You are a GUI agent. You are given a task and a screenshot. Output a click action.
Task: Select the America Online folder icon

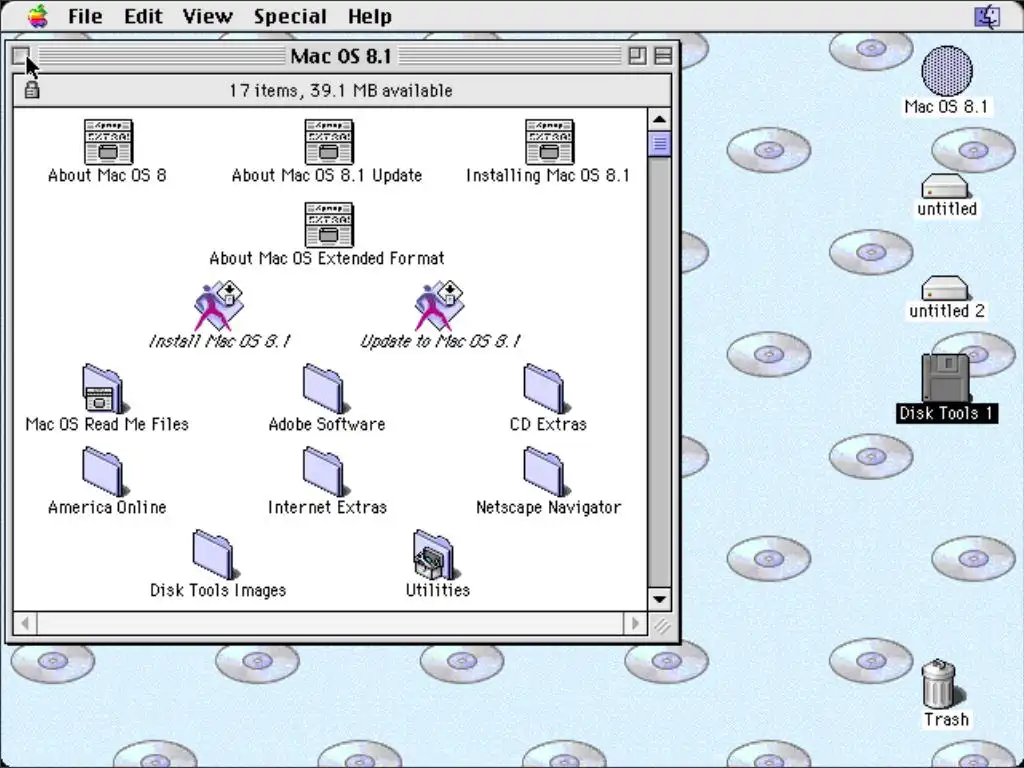pos(104,472)
